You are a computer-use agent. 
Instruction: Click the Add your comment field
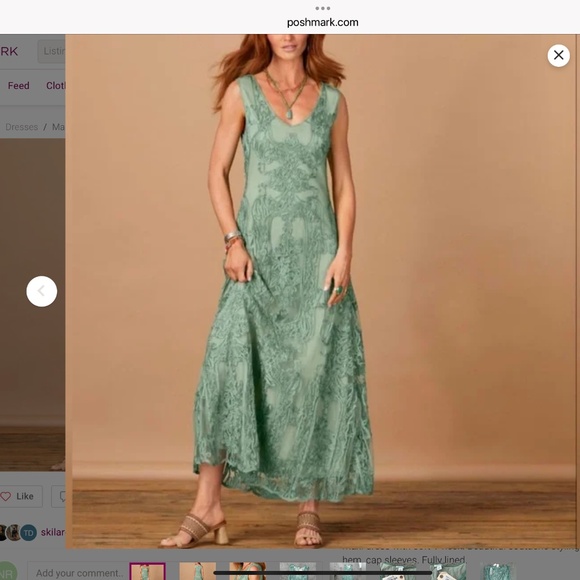[78, 573]
